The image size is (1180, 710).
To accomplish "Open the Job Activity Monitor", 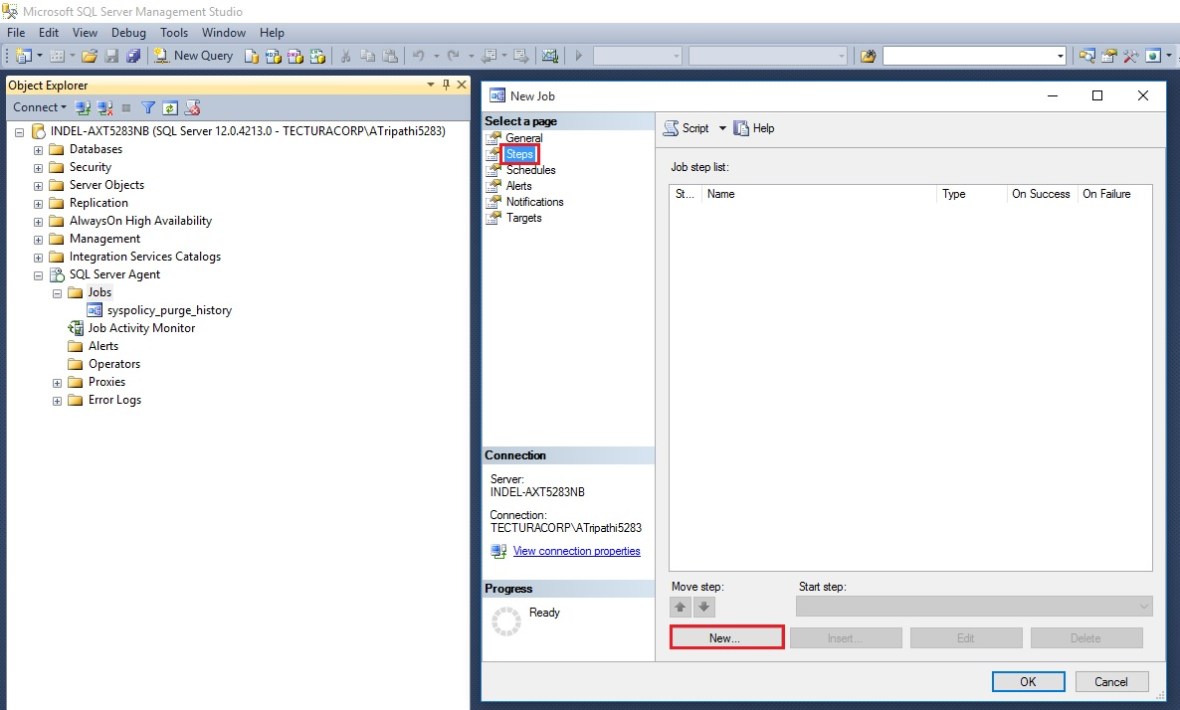I will pos(141,328).
